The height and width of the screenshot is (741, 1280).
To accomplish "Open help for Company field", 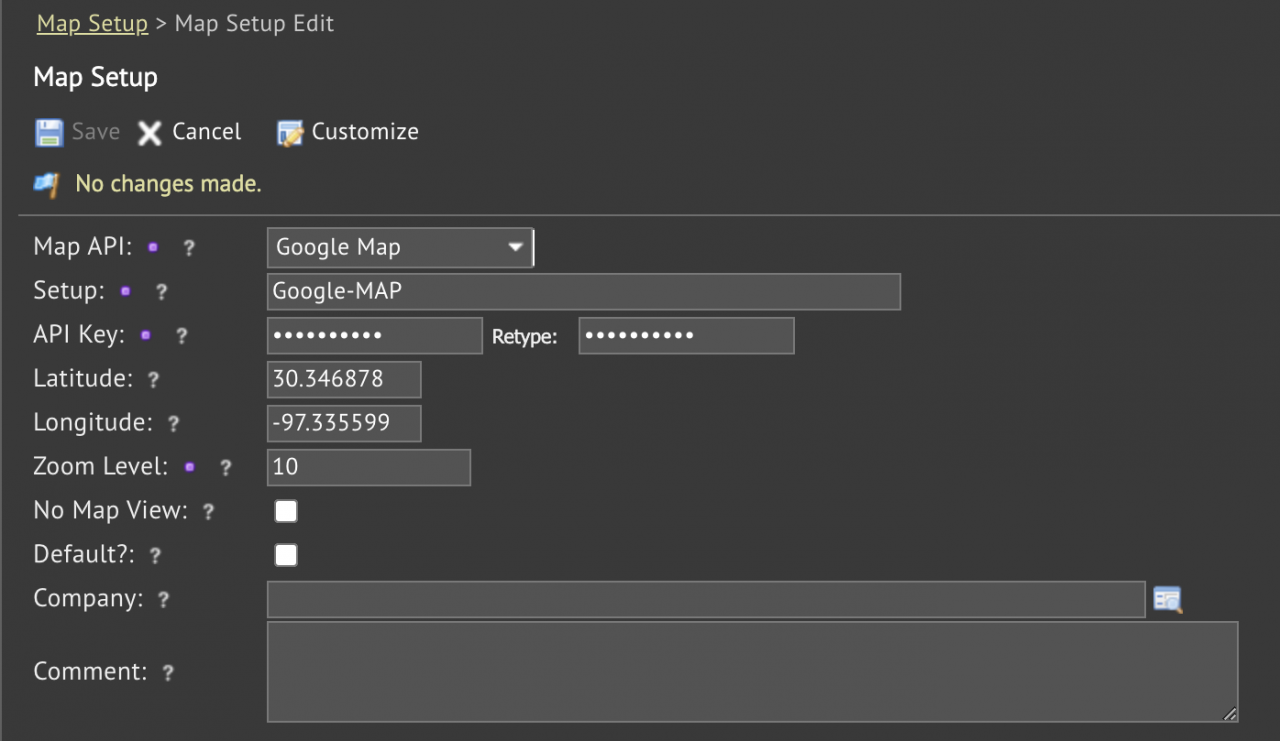I will click(163, 600).
